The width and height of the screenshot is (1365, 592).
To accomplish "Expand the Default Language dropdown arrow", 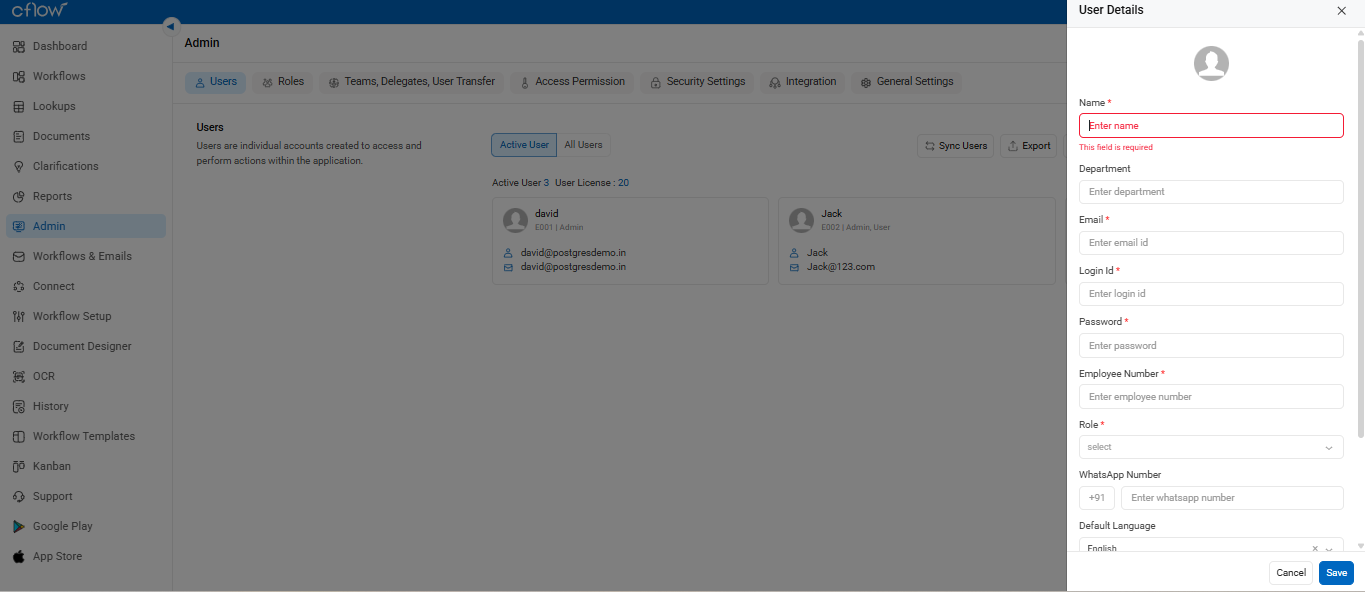I will pos(1329,548).
